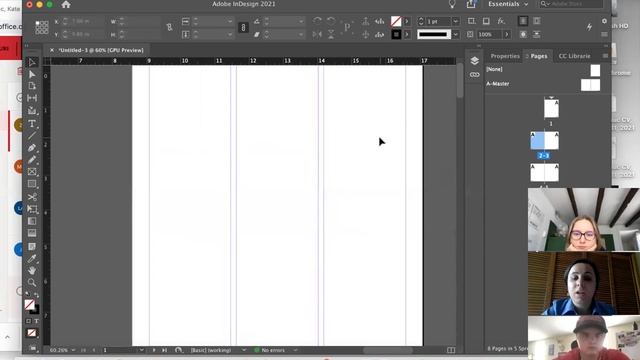The image size is (640, 360).
Task: Select spread 2-3 thumbnail in Pages panel
Action: pos(544,141)
